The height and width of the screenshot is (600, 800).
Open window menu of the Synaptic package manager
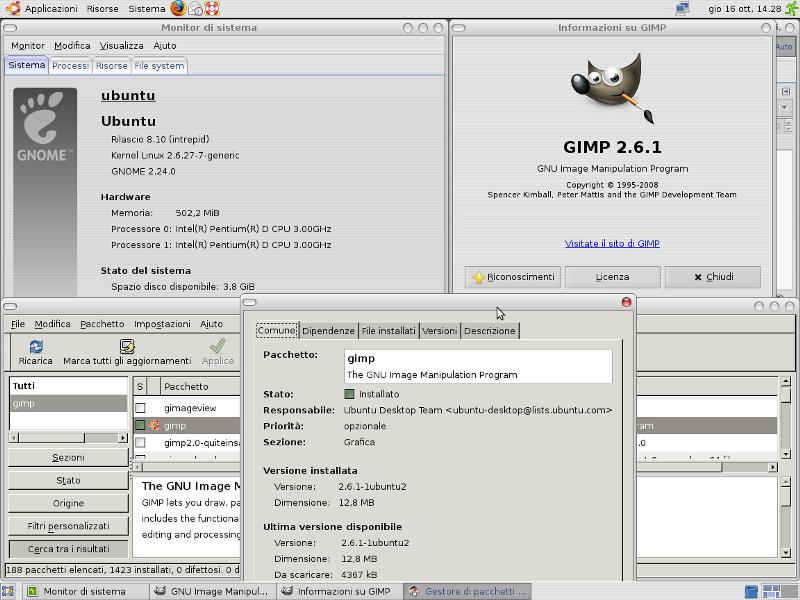10,306
